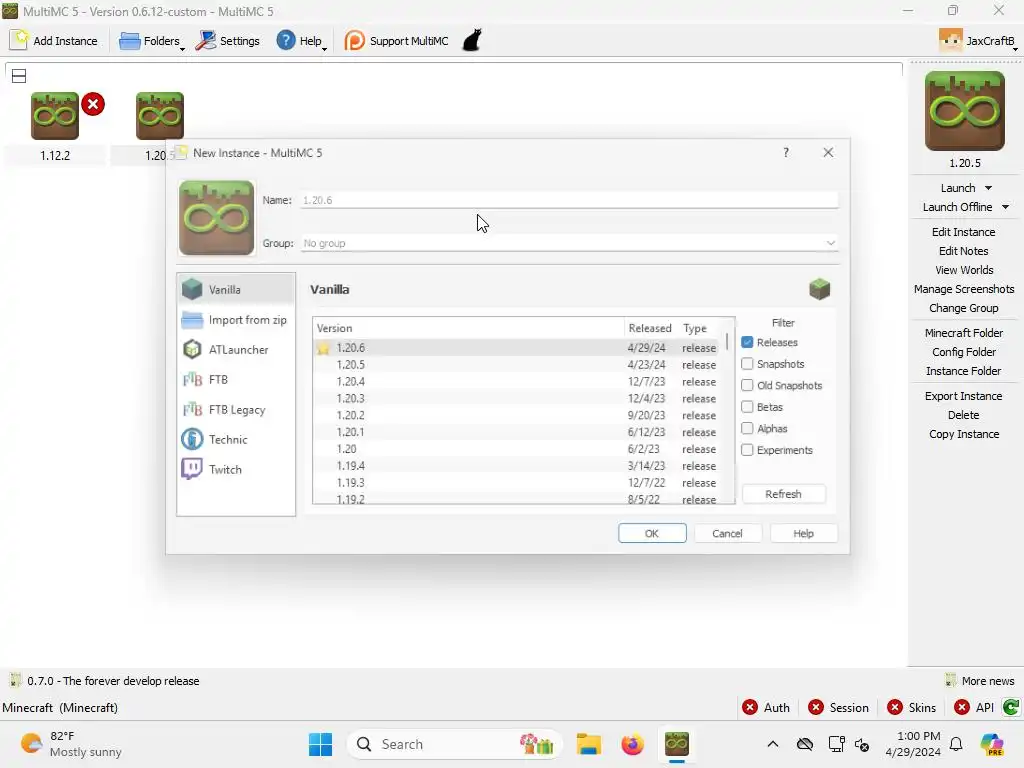Click the Support MultiMC Patreon button
Viewport: 1024px width, 768px height.
[396, 40]
